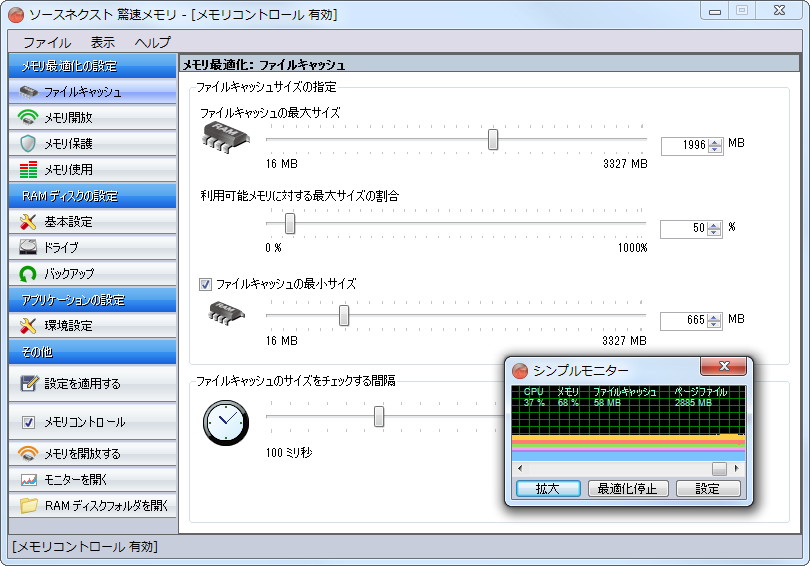
Task: Click the clock icon for check interval
Action: click(x=226, y=422)
